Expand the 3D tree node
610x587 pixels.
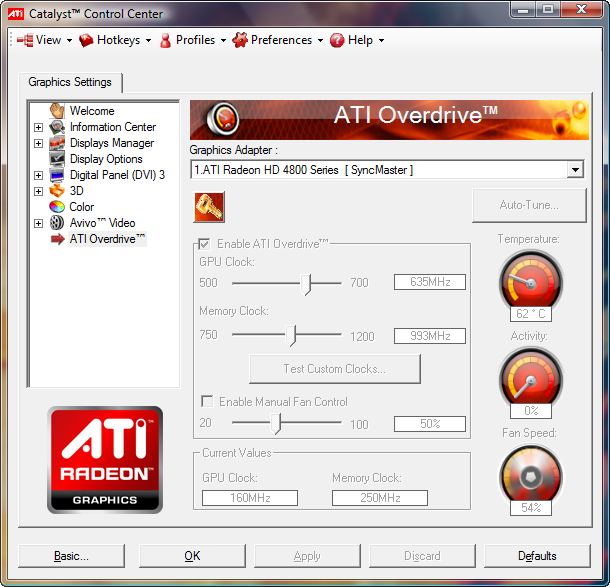point(38,191)
